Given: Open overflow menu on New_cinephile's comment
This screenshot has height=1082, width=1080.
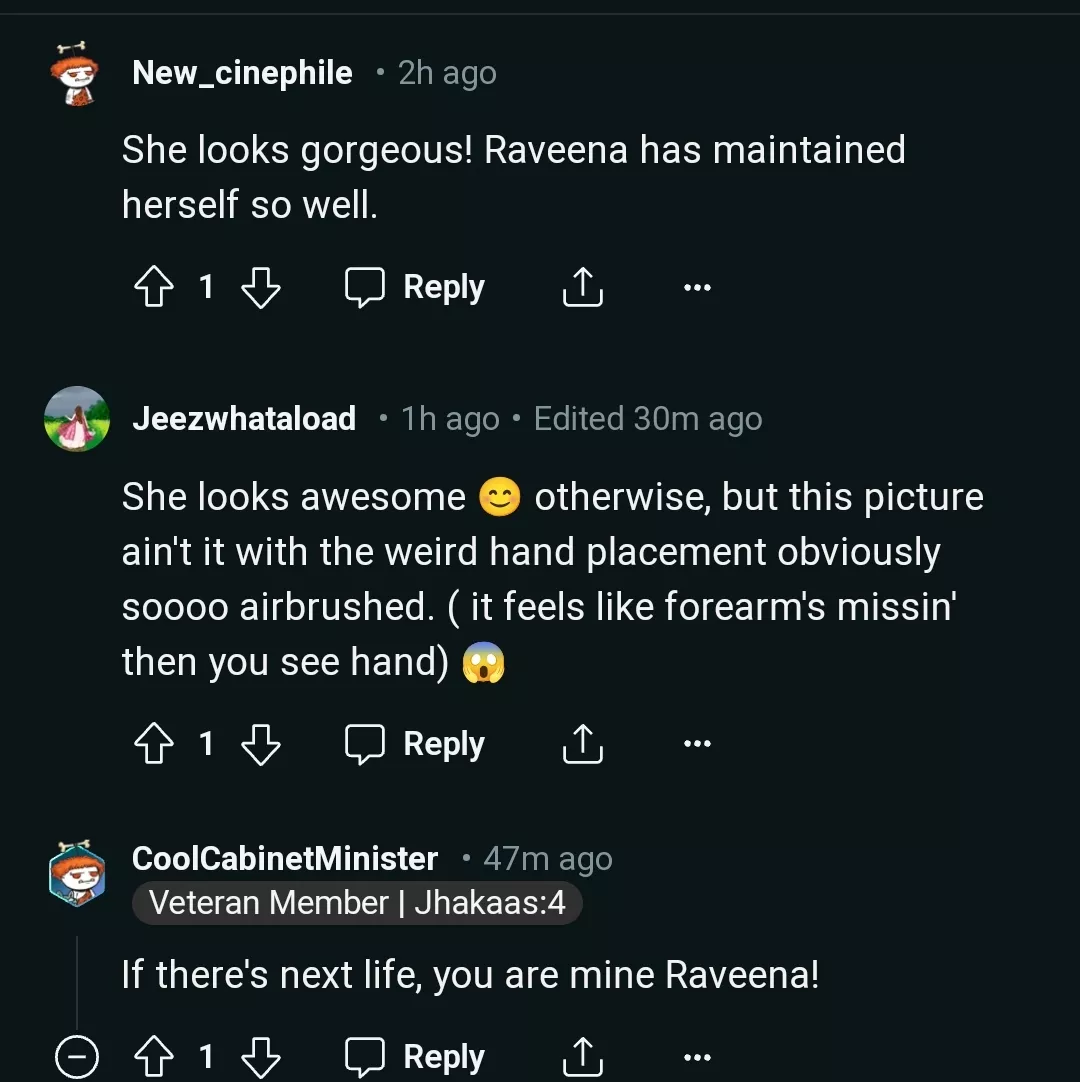Looking at the screenshot, I should (x=696, y=287).
